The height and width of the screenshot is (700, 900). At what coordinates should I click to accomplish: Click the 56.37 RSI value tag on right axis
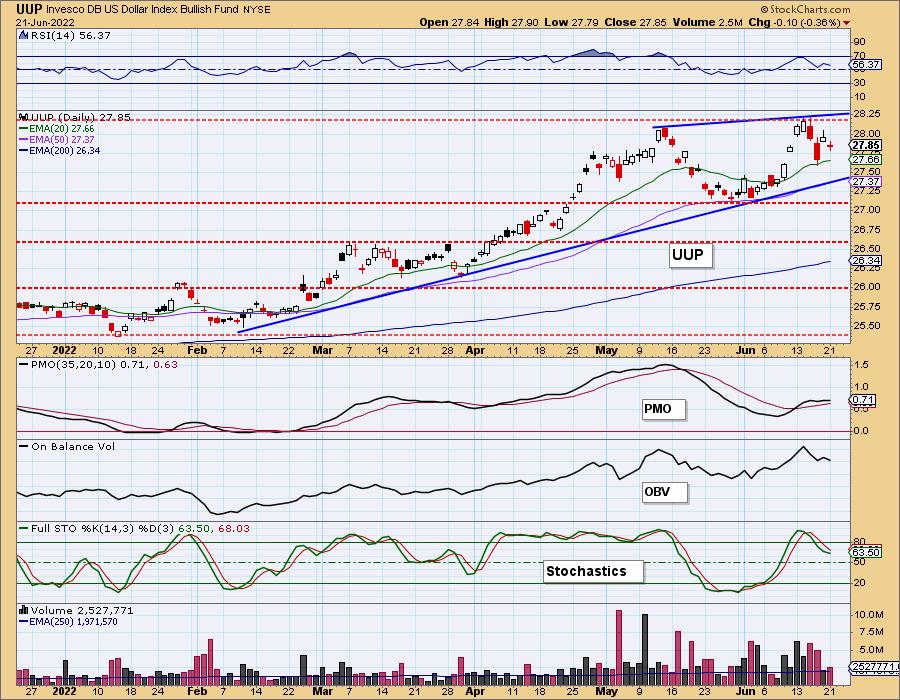tap(866, 65)
